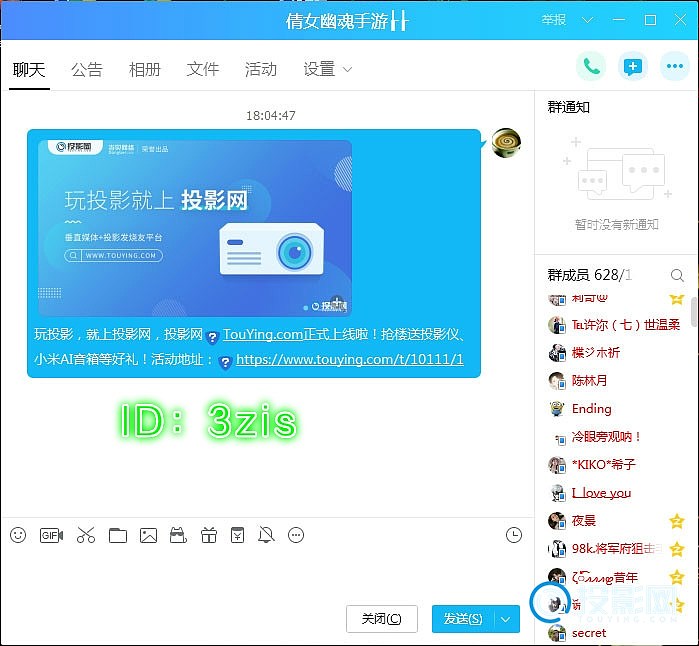The width and height of the screenshot is (699, 646).
Task: Click the 陈林月 member avatar
Action: pyautogui.click(x=557, y=381)
